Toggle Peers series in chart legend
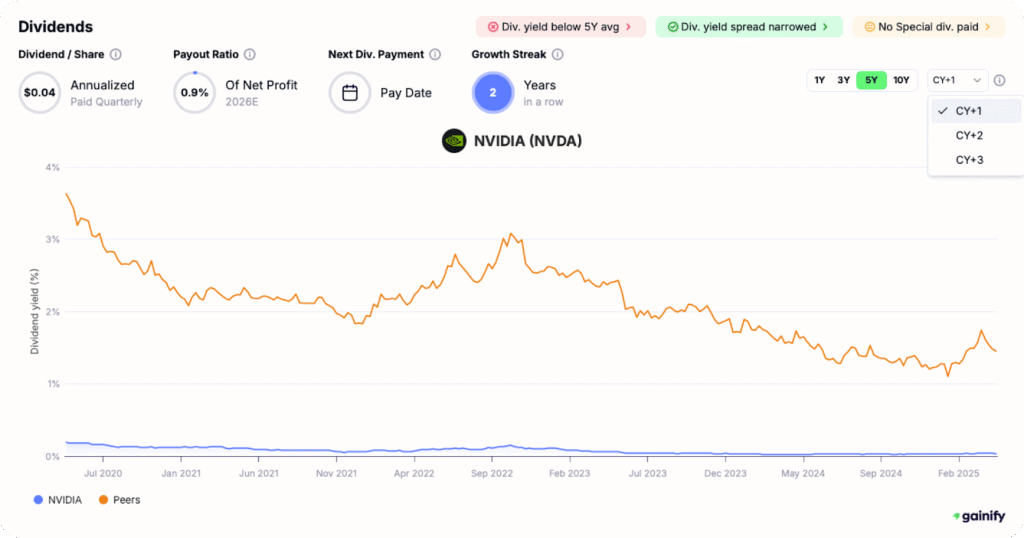Screen dimensions: 1024x538 tap(120, 500)
